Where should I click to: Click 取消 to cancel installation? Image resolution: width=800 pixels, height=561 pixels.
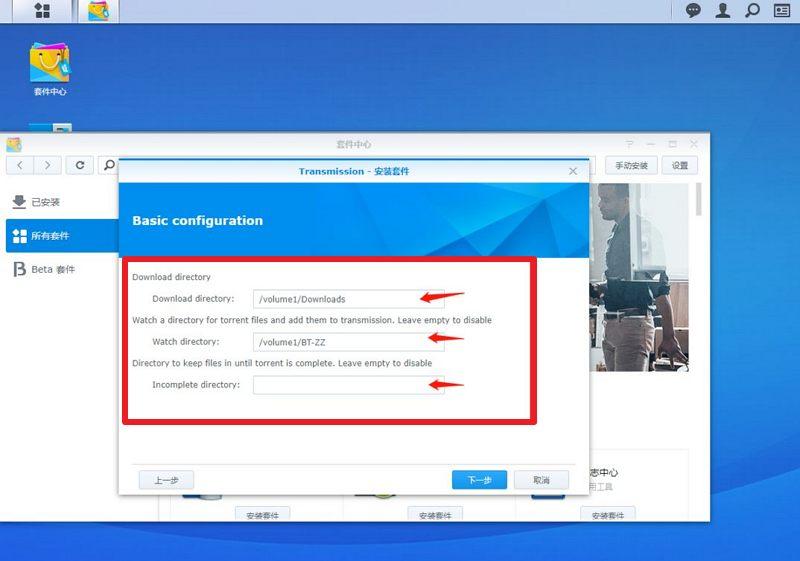(x=541, y=480)
